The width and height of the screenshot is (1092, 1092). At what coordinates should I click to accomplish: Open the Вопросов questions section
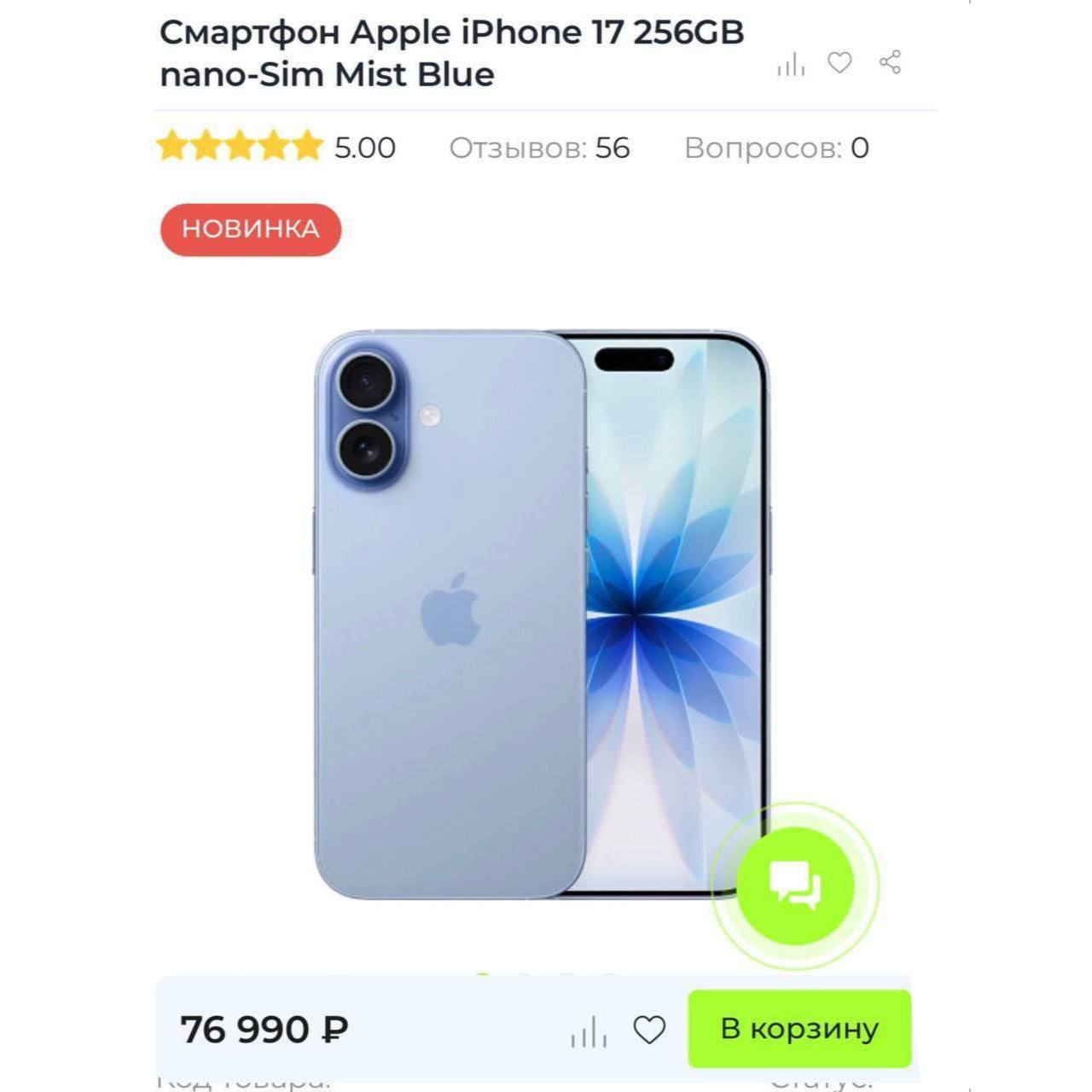[x=776, y=148]
